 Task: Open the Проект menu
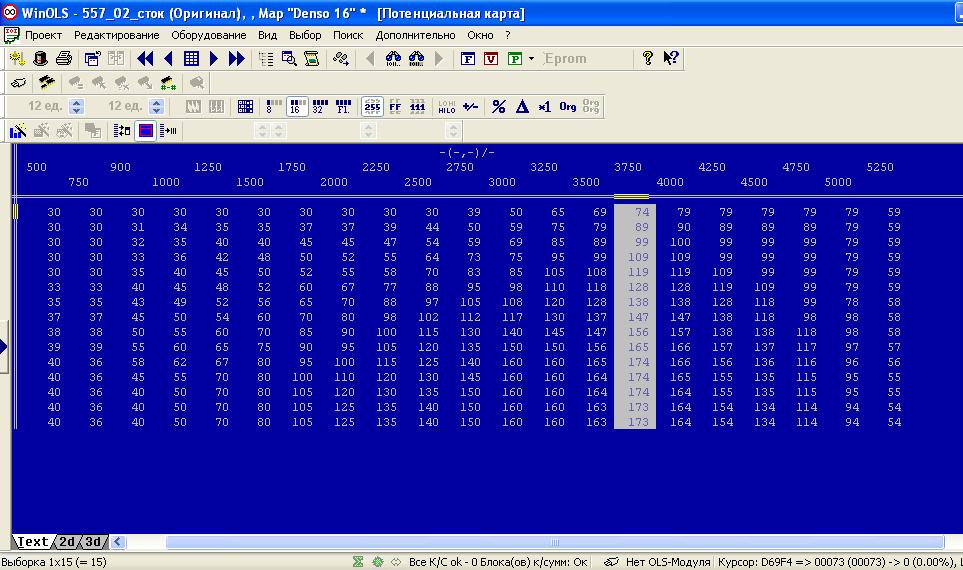pyautogui.click(x=43, y=35)
